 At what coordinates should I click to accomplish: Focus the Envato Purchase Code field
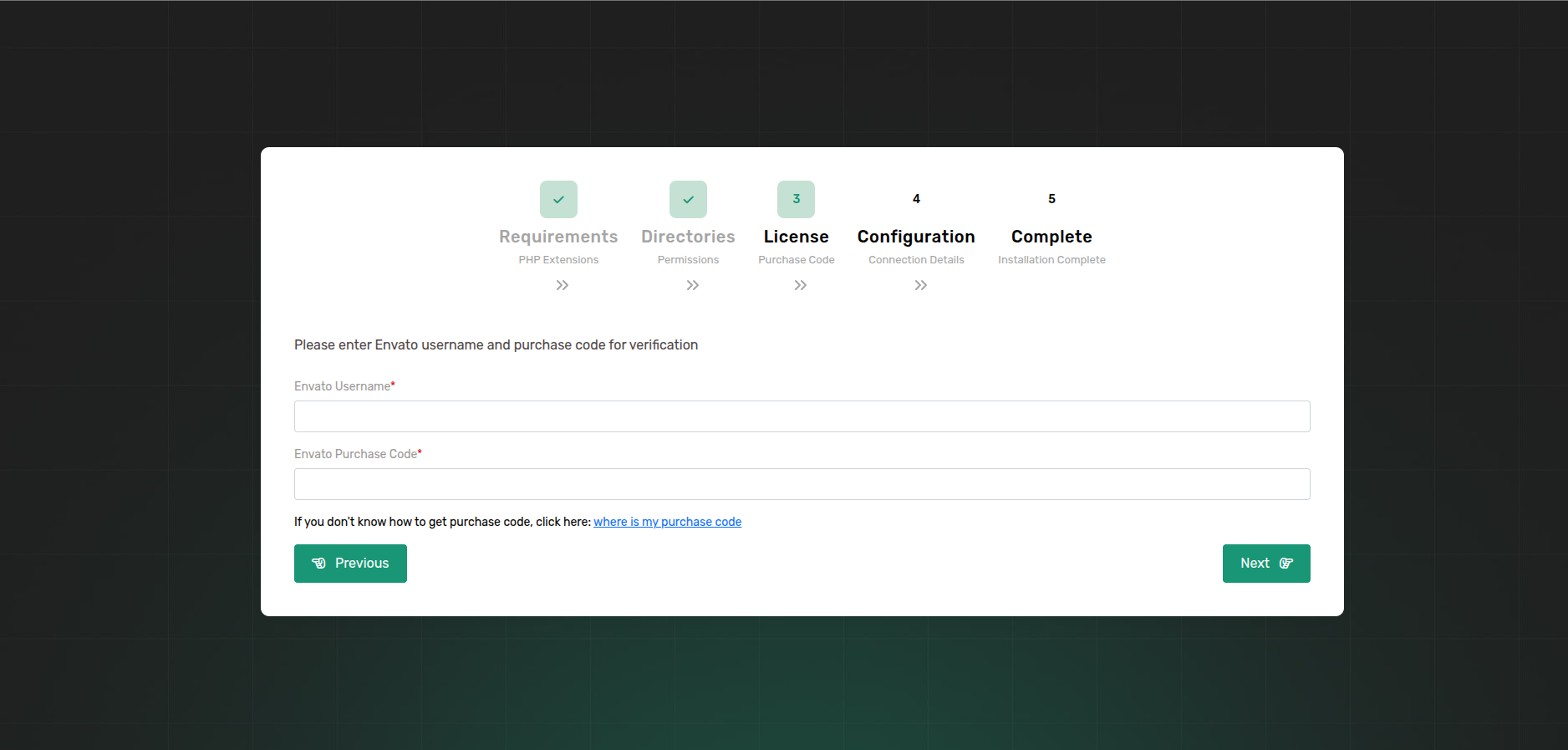pyautogui.click(x=802, y=484)
